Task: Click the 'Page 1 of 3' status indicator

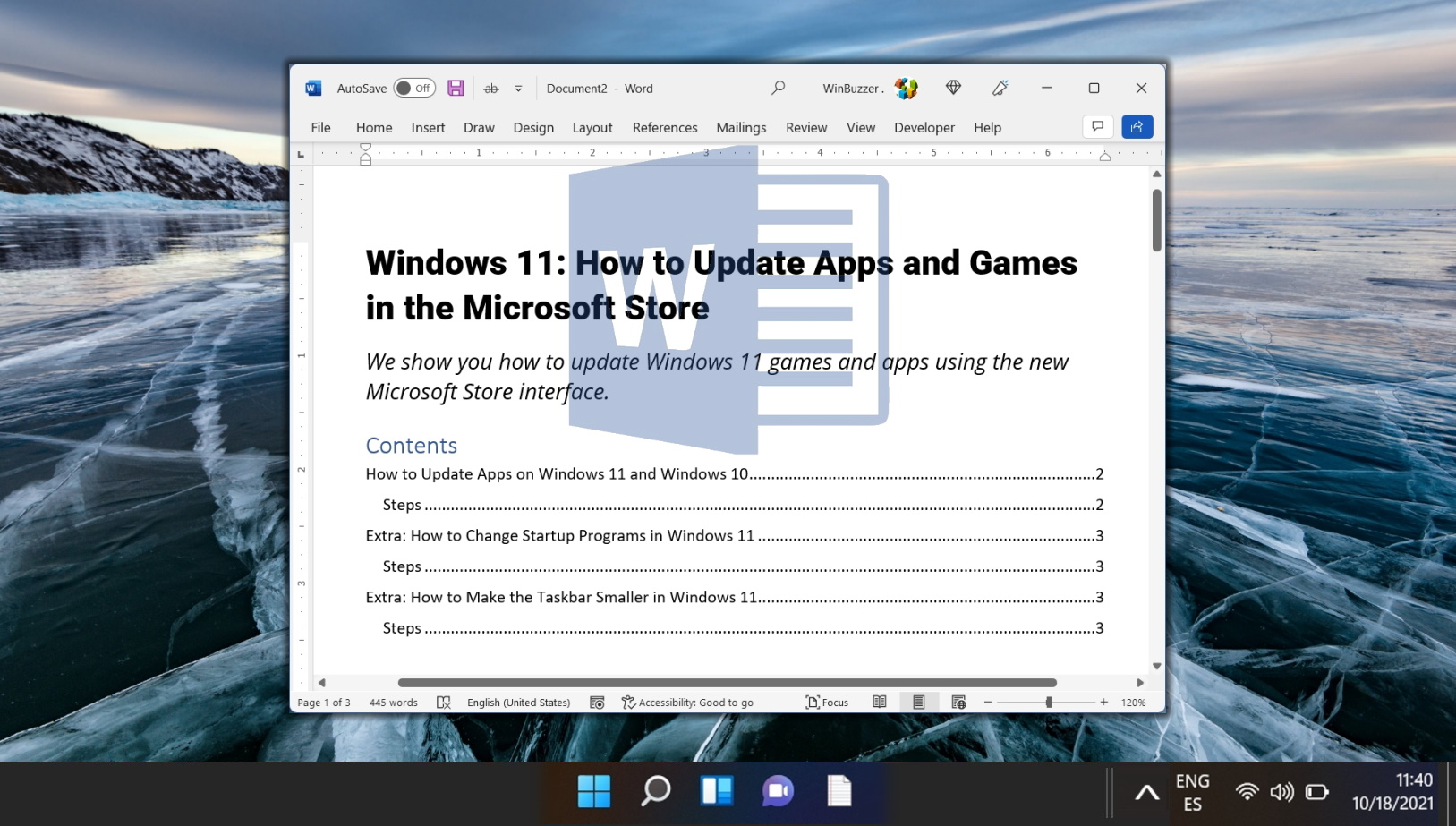Action: (324, 703)
